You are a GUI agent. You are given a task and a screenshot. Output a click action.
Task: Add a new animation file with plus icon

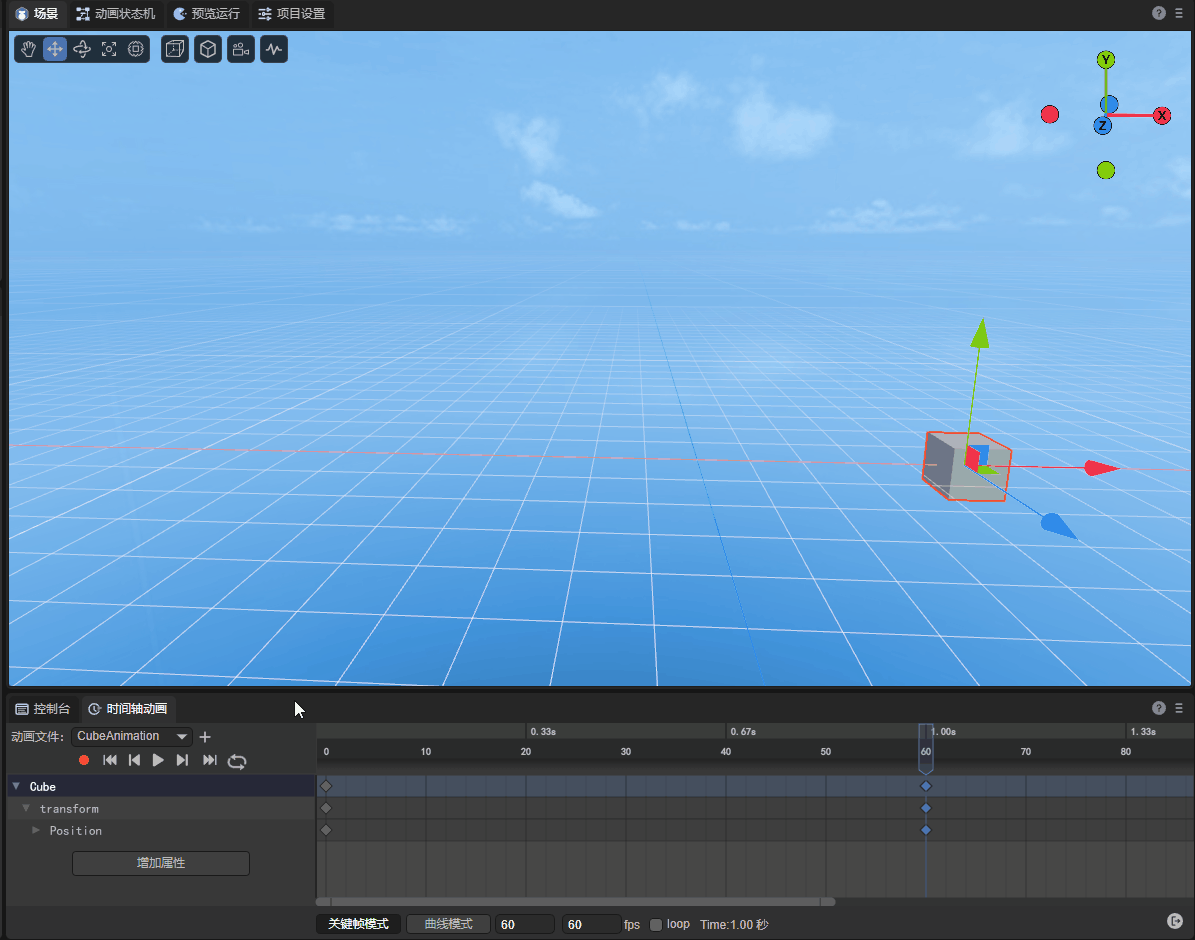tap(205, 737)
